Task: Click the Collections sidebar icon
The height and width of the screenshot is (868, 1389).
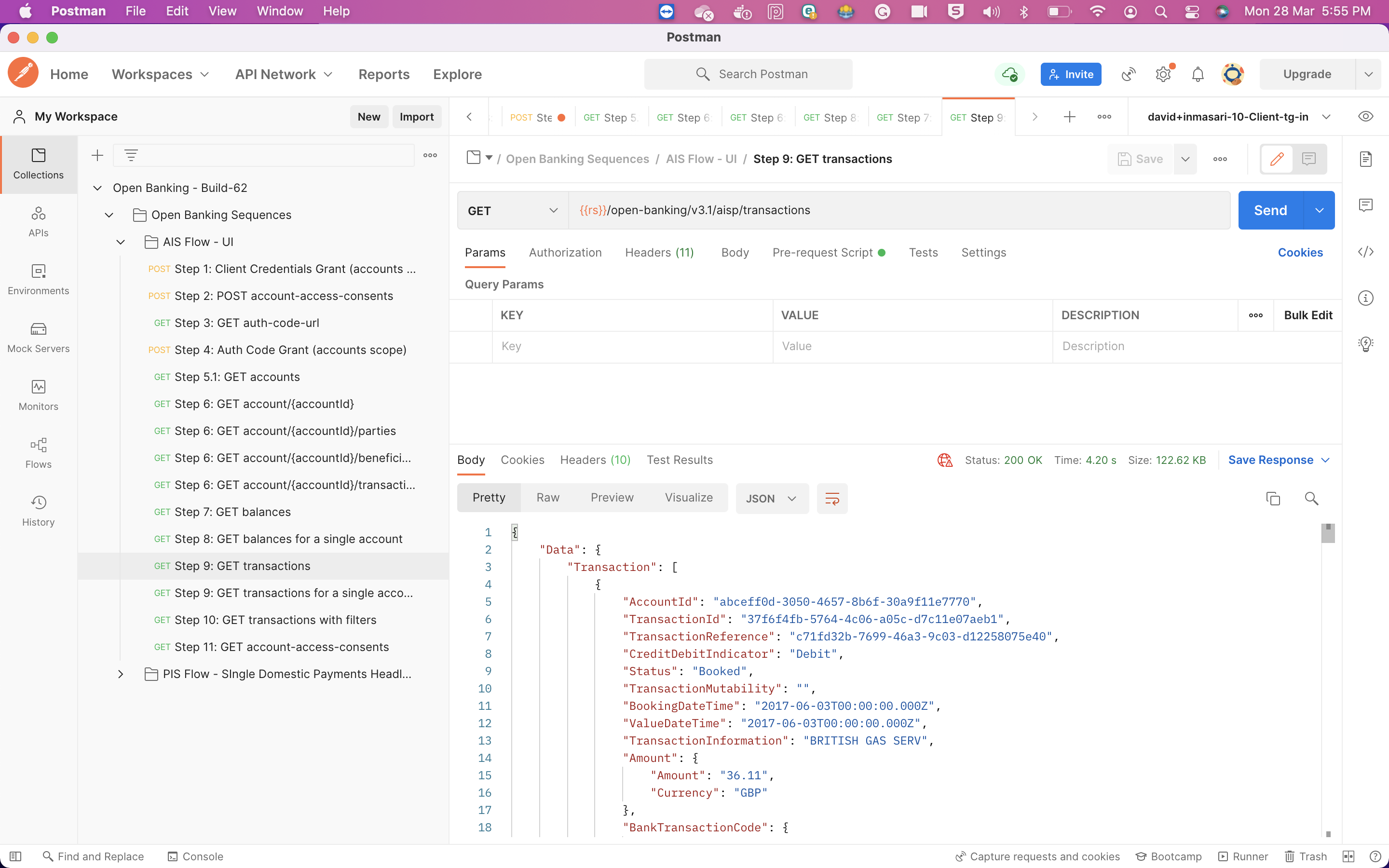Action: 38,161
